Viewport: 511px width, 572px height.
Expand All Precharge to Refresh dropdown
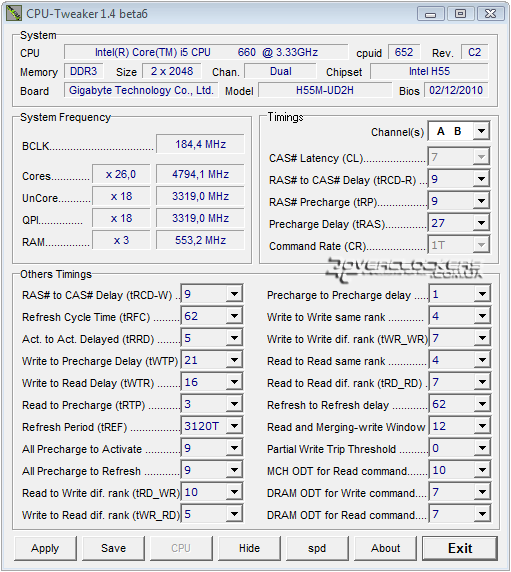pyautogui.click(x=234, y=470)
